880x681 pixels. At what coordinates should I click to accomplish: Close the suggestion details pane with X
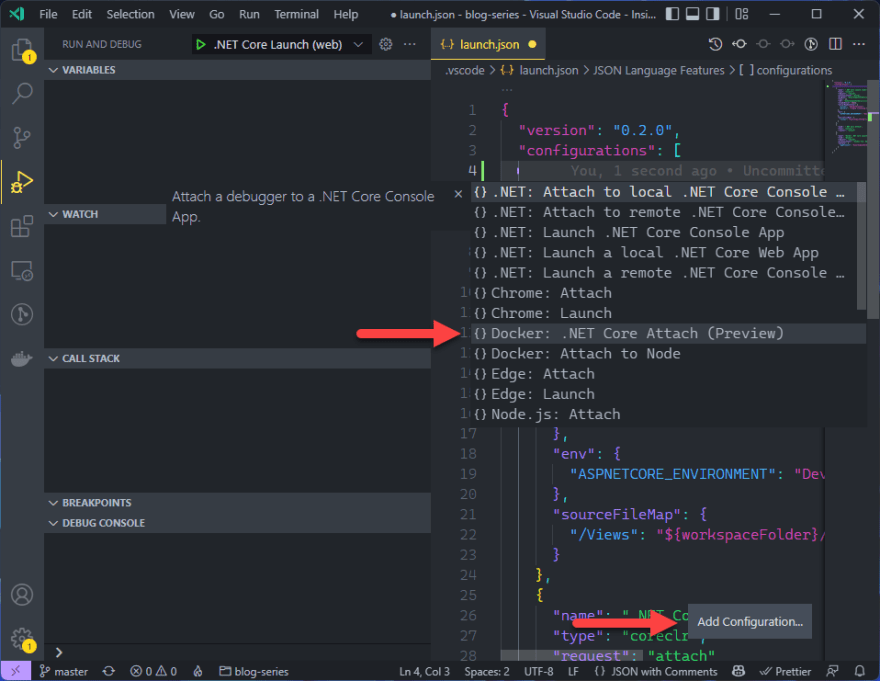click(458, 194)
